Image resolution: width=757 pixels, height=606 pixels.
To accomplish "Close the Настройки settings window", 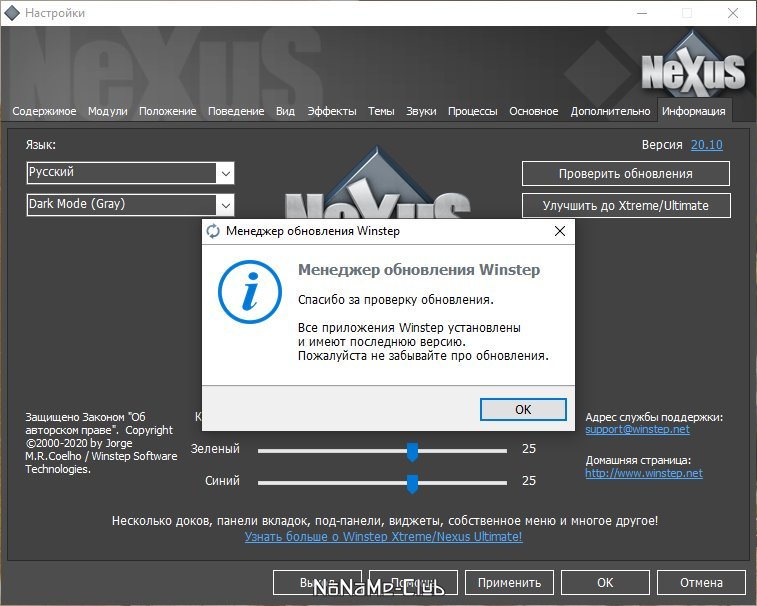I will coord(733,13).
